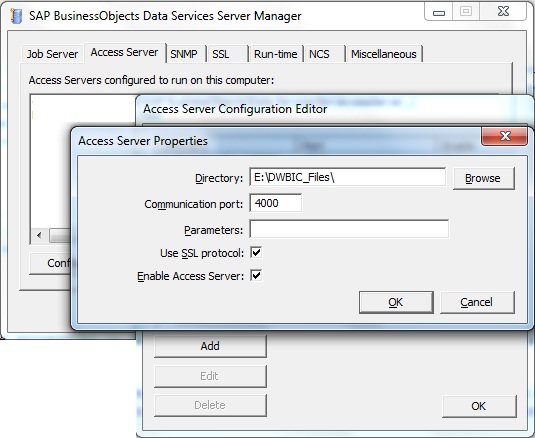Maximize the Server Manager window
Screen dimensions: 535x438
[x=466, y=12]
